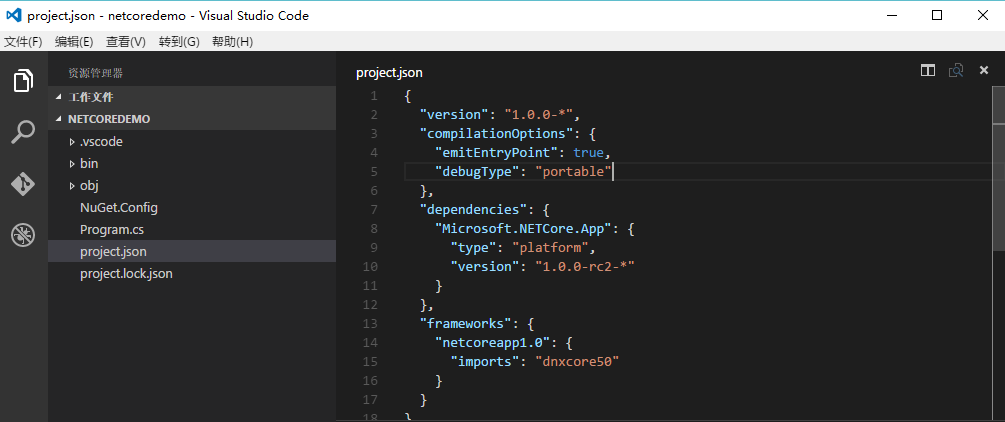The image size is (1005, 422).
Task: Click the "1.0.0-rc2-*" version value
Action: tap(585, 266)
